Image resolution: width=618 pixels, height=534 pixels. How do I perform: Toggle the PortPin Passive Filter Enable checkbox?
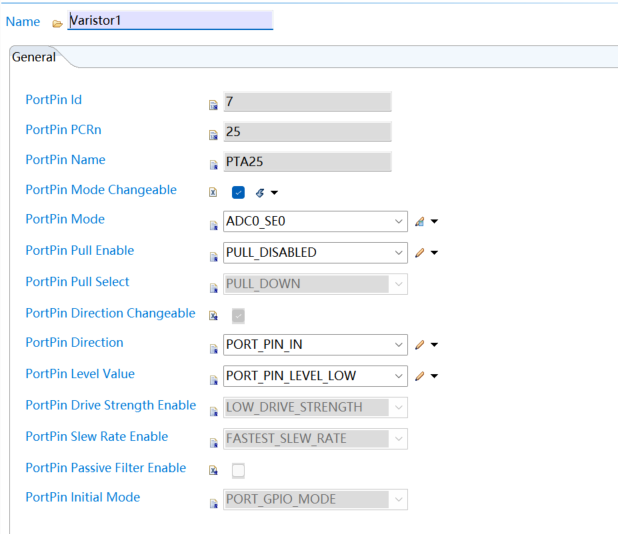pos(238,470)
